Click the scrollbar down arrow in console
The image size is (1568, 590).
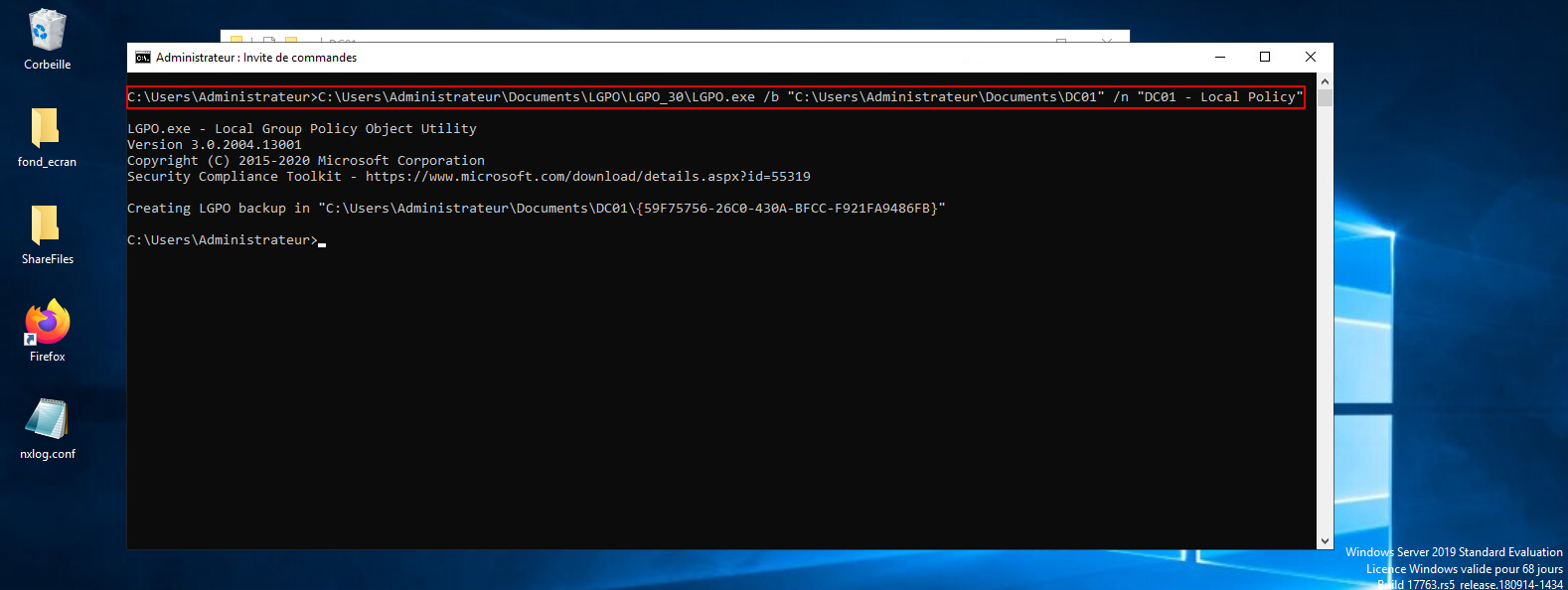(x=1325, y=541)
